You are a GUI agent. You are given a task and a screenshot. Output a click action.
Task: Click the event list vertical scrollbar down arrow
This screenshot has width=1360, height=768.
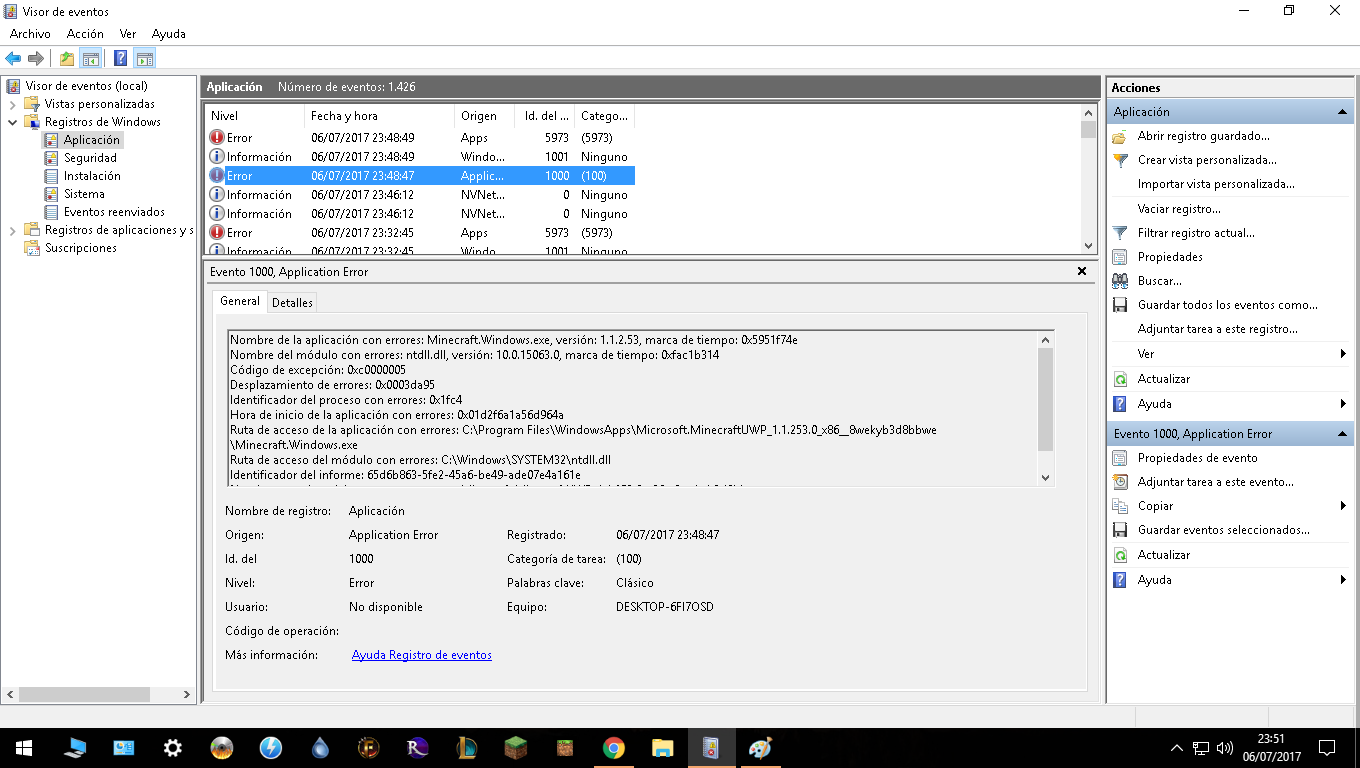tap(1089, 245)
